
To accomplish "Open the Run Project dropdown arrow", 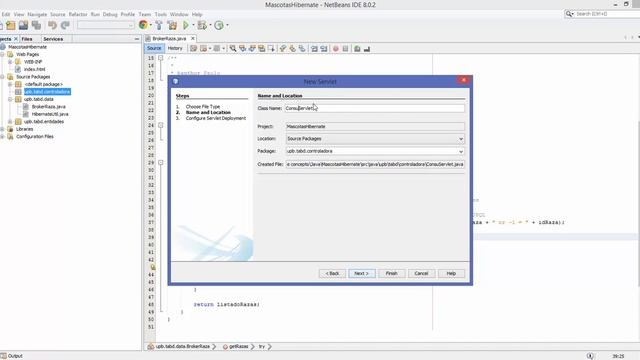I will point(193,25).
